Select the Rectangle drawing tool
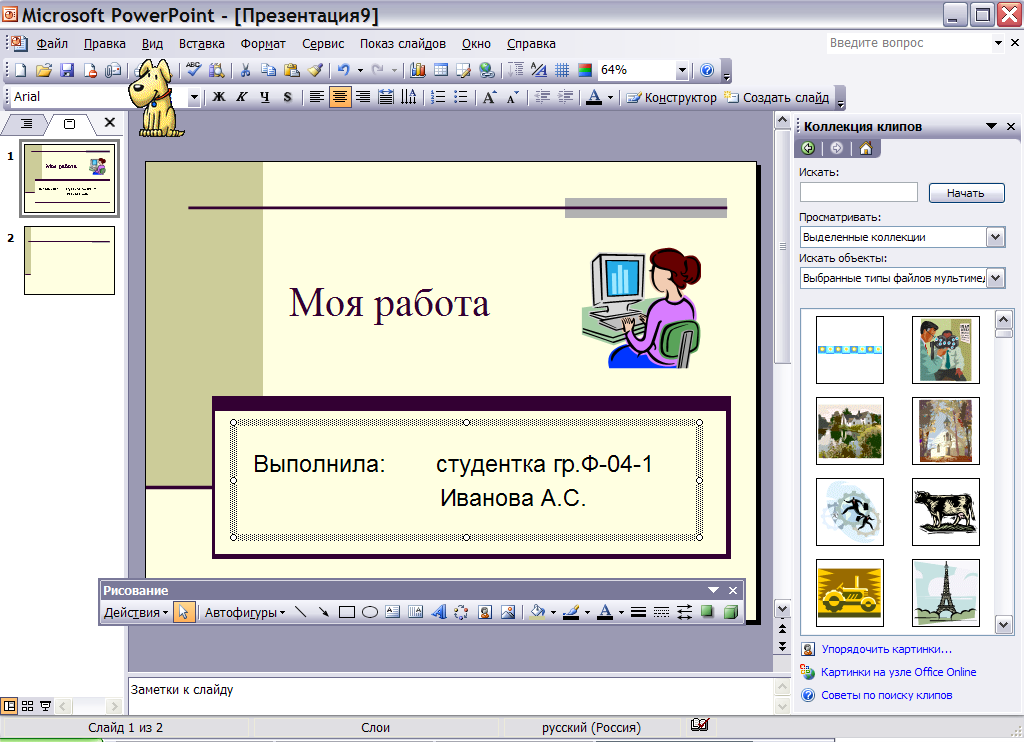 (x=347, y=612)
